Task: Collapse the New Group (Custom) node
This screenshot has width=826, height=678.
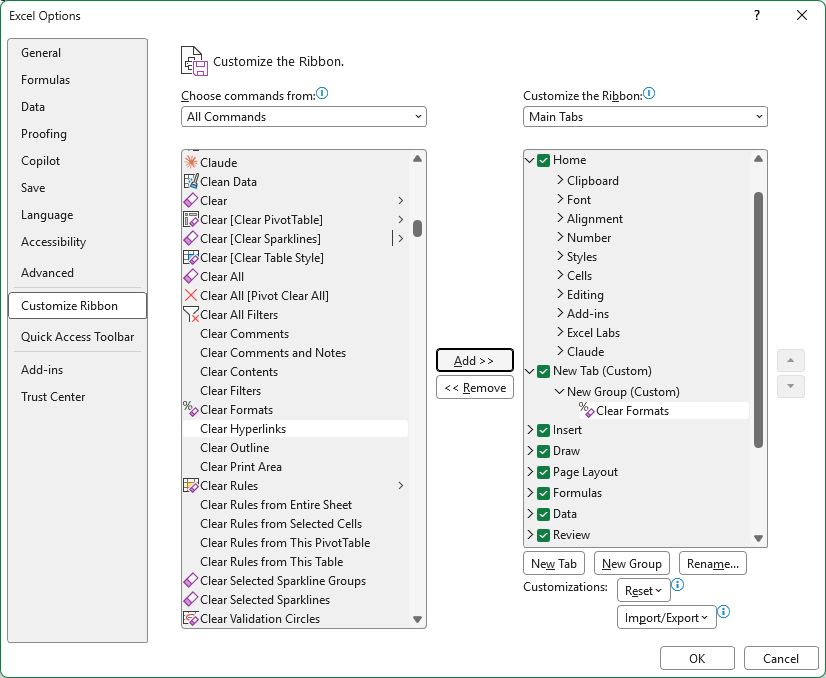Action: click(559, 391)
